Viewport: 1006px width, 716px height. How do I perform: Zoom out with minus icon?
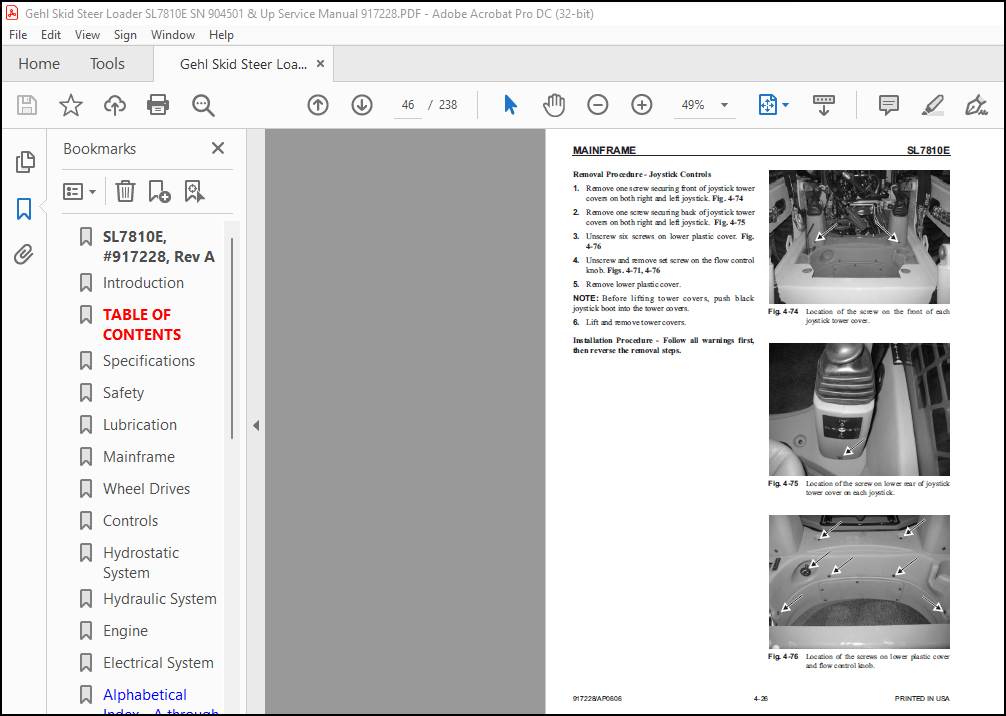[x=597, y=105]
